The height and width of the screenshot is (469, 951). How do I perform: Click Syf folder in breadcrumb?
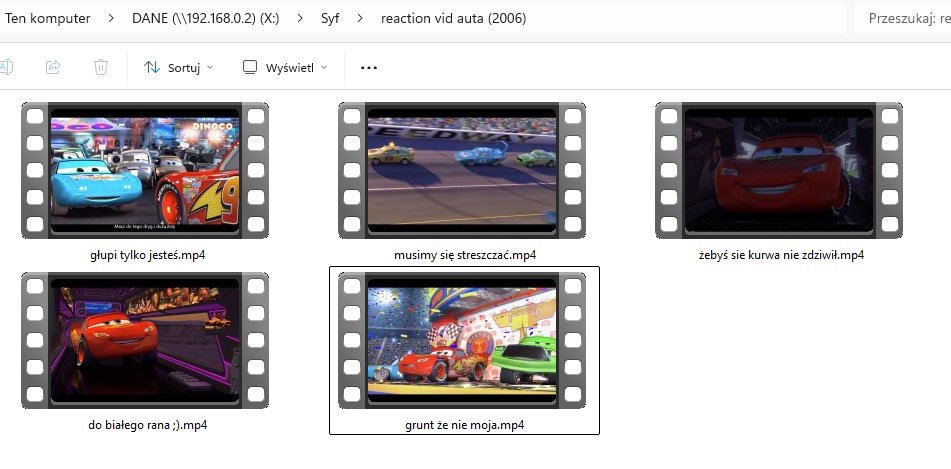click(330, 18)
